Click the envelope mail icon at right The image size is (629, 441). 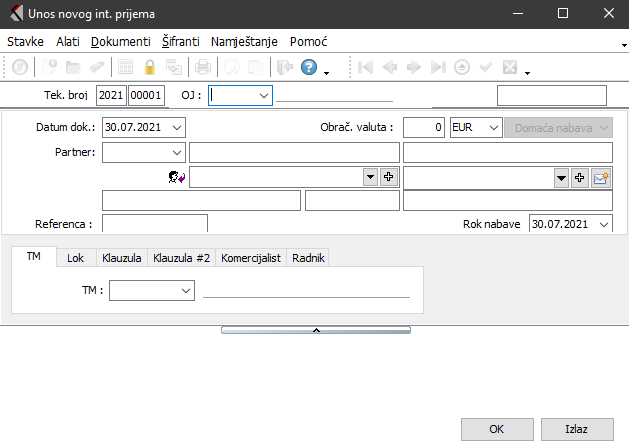point(601,177)
